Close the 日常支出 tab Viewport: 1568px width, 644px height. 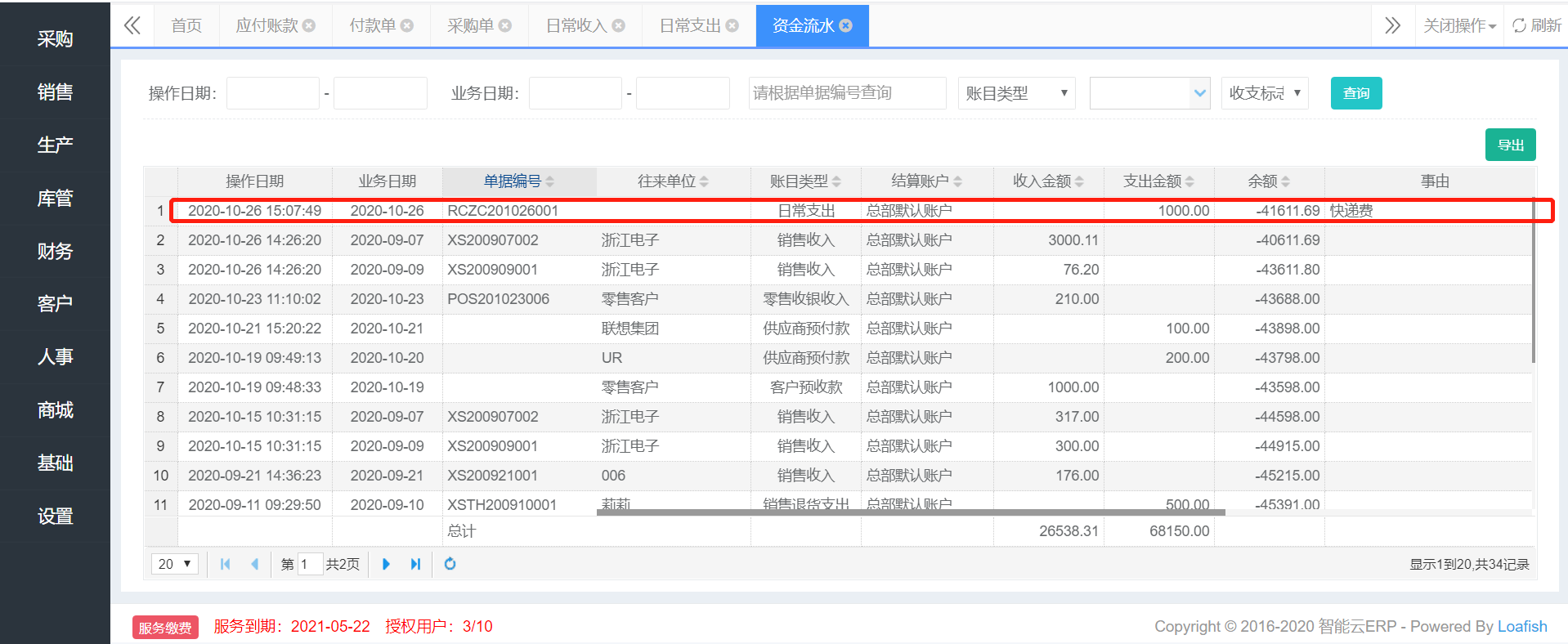pos(732,26)
